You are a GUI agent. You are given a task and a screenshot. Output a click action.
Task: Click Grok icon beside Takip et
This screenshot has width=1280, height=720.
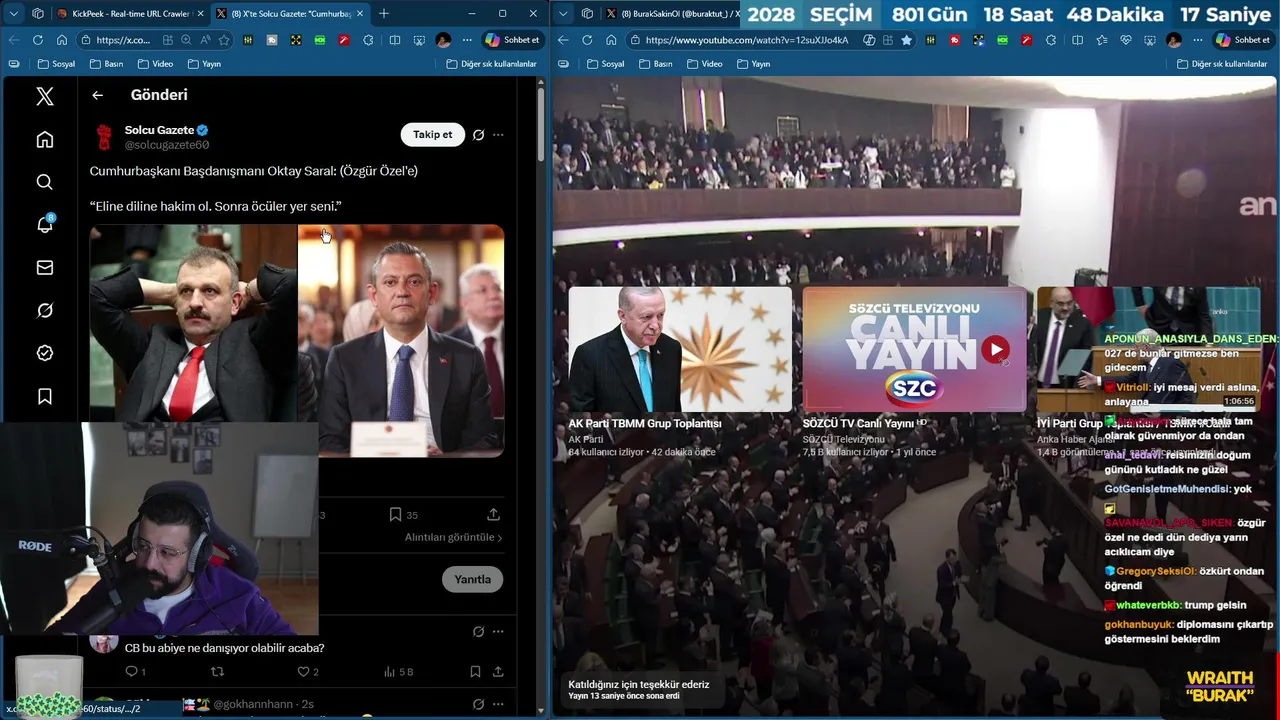tap(478, 135)
